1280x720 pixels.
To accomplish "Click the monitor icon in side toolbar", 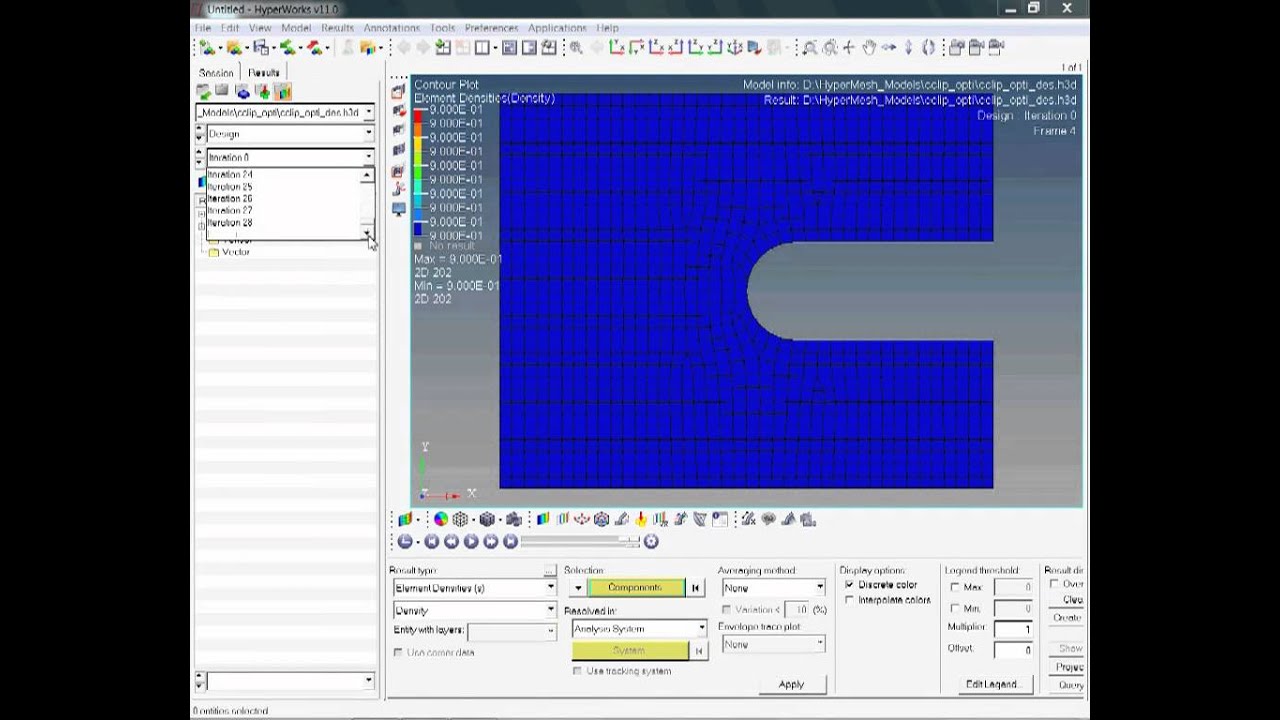I will (x=398, y=209).
